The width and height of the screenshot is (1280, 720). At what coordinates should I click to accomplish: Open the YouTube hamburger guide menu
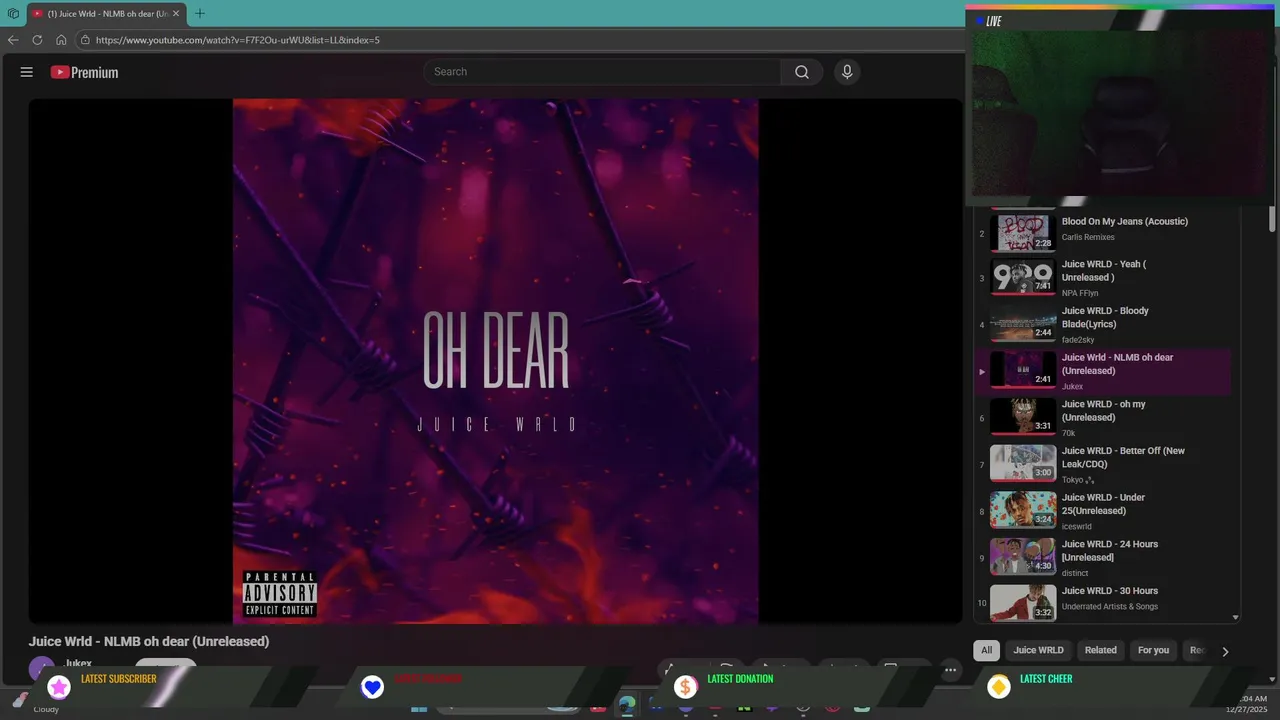[27, 72]
